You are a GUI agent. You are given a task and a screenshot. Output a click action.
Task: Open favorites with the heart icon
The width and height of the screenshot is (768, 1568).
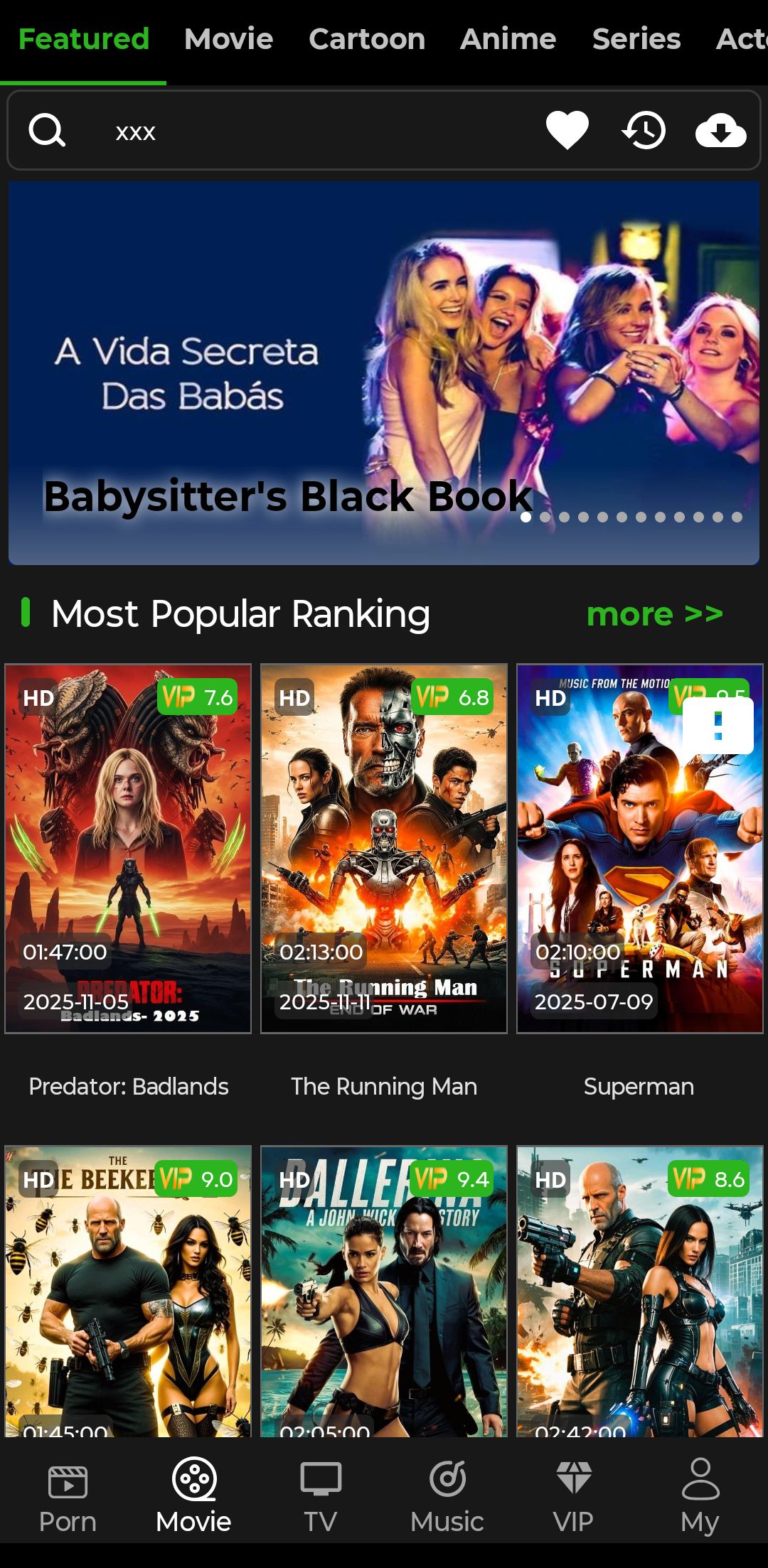click(567, 131)
